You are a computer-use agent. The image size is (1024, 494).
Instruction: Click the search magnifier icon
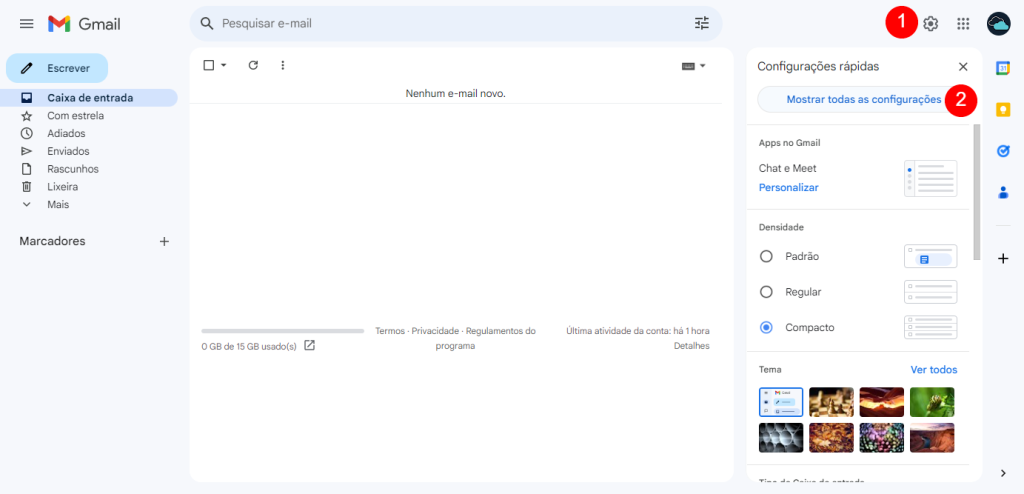point(207,24)
